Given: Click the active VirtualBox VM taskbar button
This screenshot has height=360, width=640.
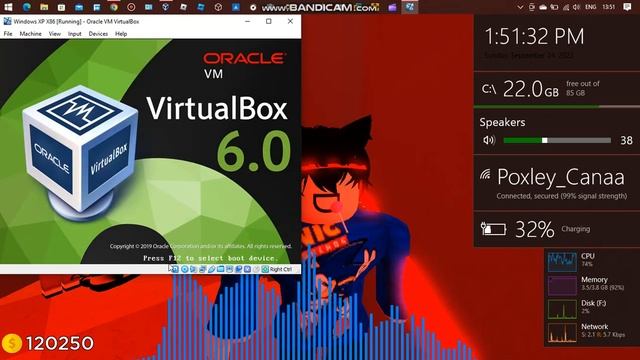Looking at the screenshot, I should pyautogui.click(x=409, y=7).
